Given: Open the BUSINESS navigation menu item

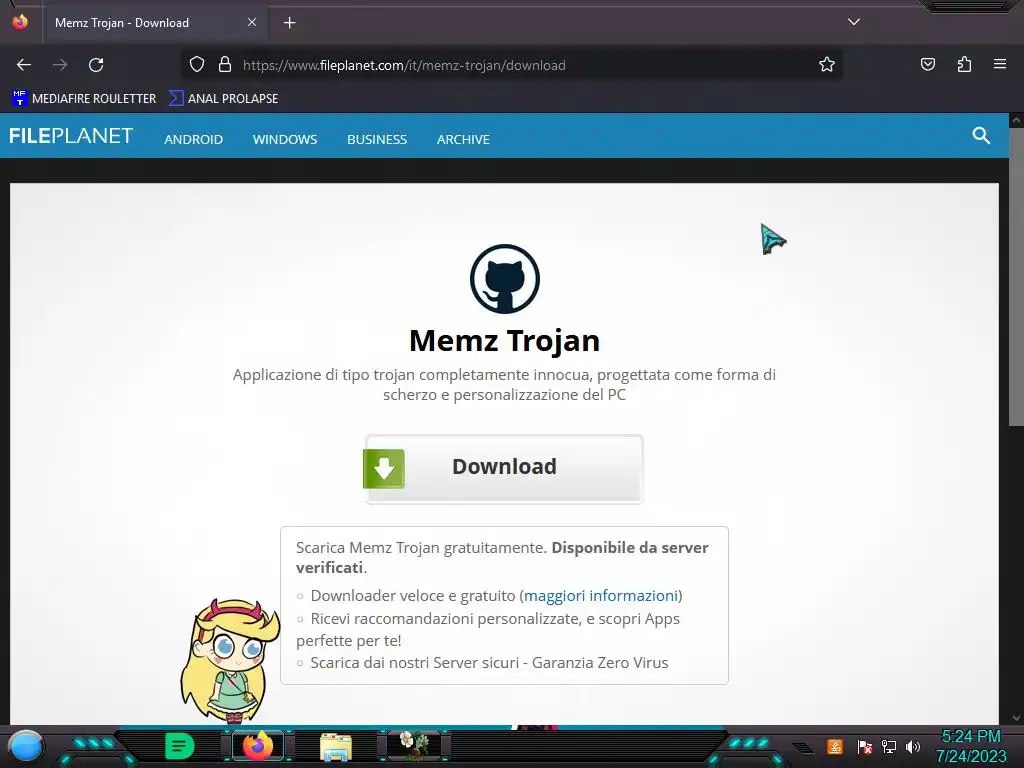Looking at the screenshot, I should (x=377, y=139).
